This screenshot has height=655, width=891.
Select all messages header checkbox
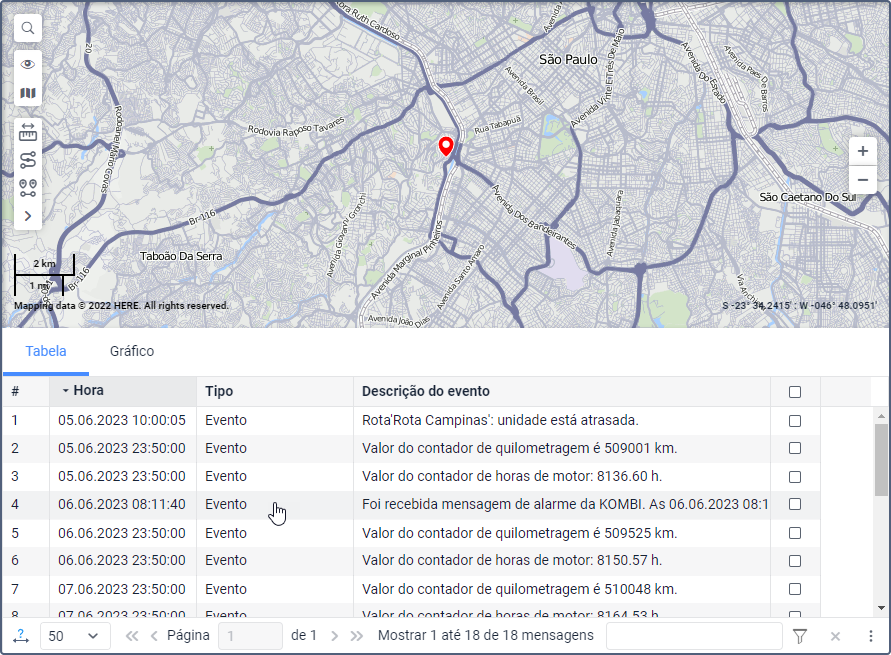[x=795, y=392]
